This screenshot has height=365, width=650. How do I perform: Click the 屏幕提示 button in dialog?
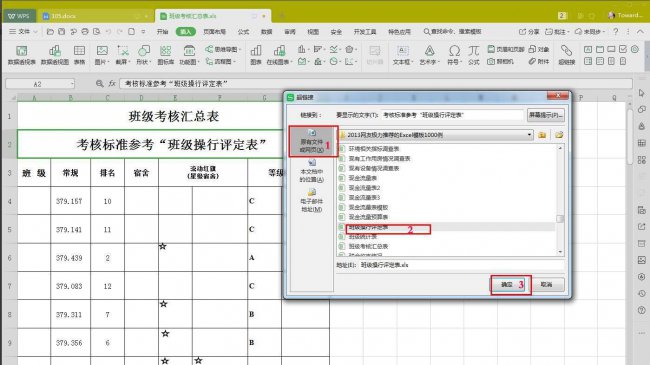pos(546,115)
